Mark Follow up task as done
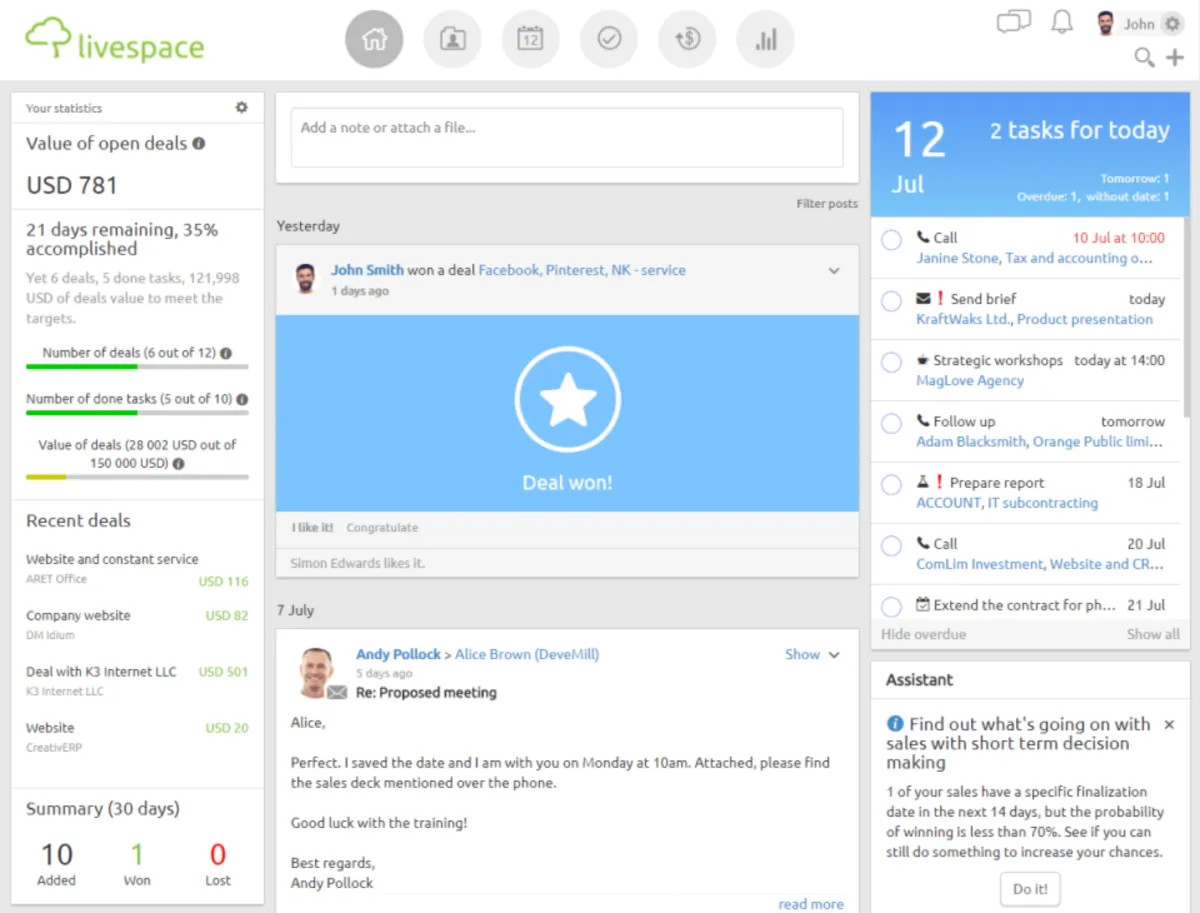The width and height of the screenshot is (1200, 913). click(891, 424)
